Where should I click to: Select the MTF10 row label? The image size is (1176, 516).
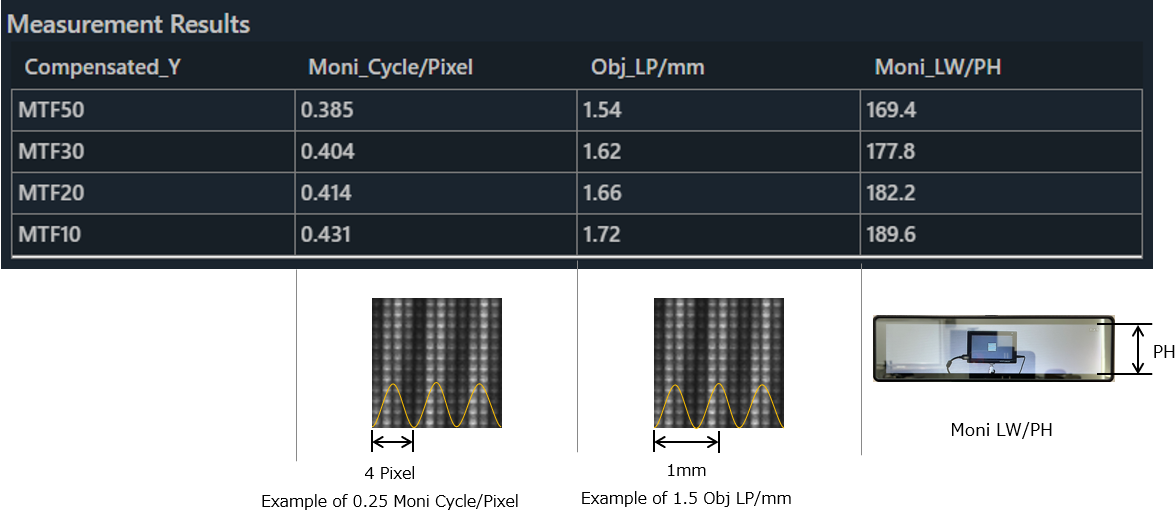coord(50,235)
